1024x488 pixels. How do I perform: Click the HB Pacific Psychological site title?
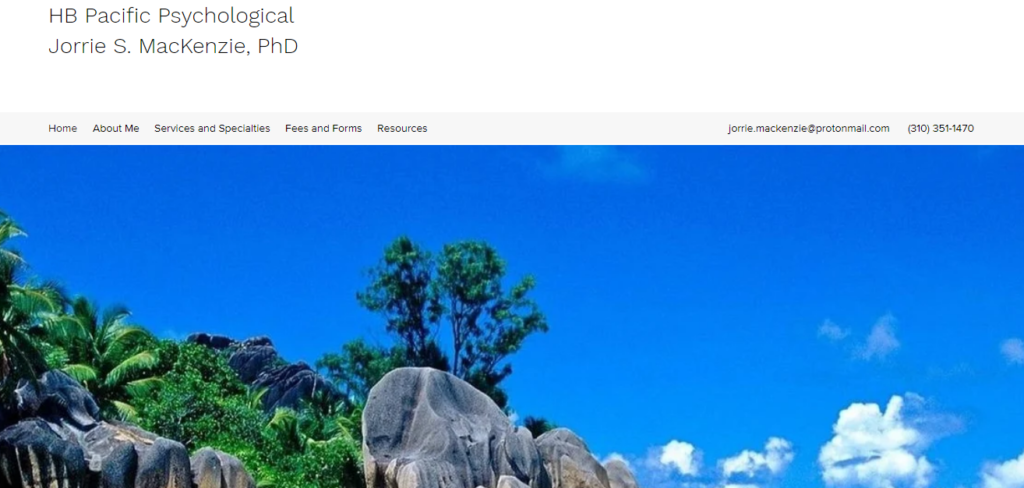coord(171,16)
